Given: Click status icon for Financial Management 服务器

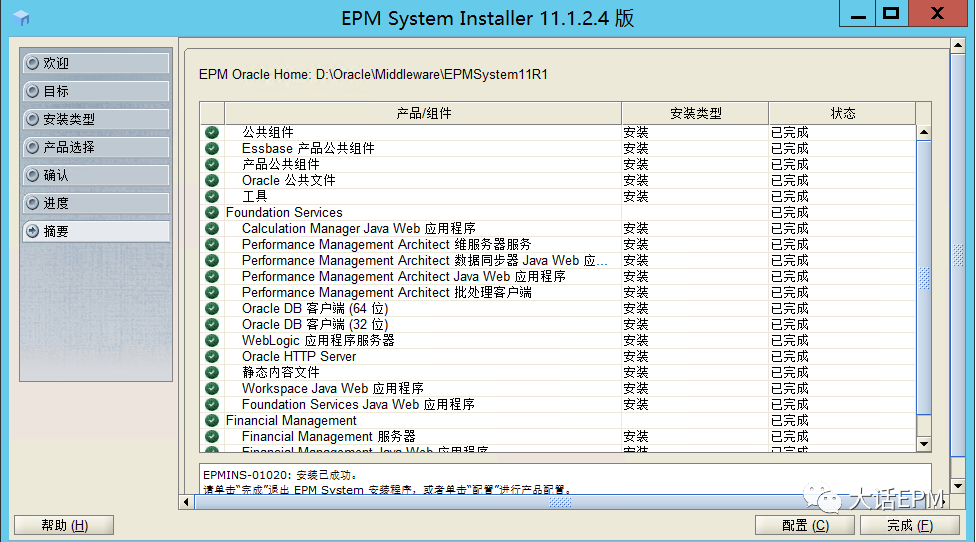Looking at the screenshot, I should [x=212, y=437].
